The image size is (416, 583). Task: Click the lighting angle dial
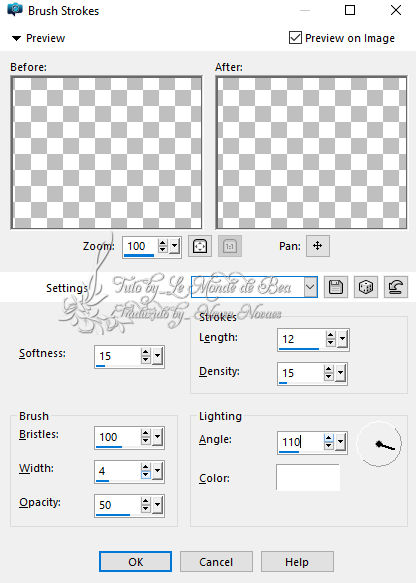(379, 444)
